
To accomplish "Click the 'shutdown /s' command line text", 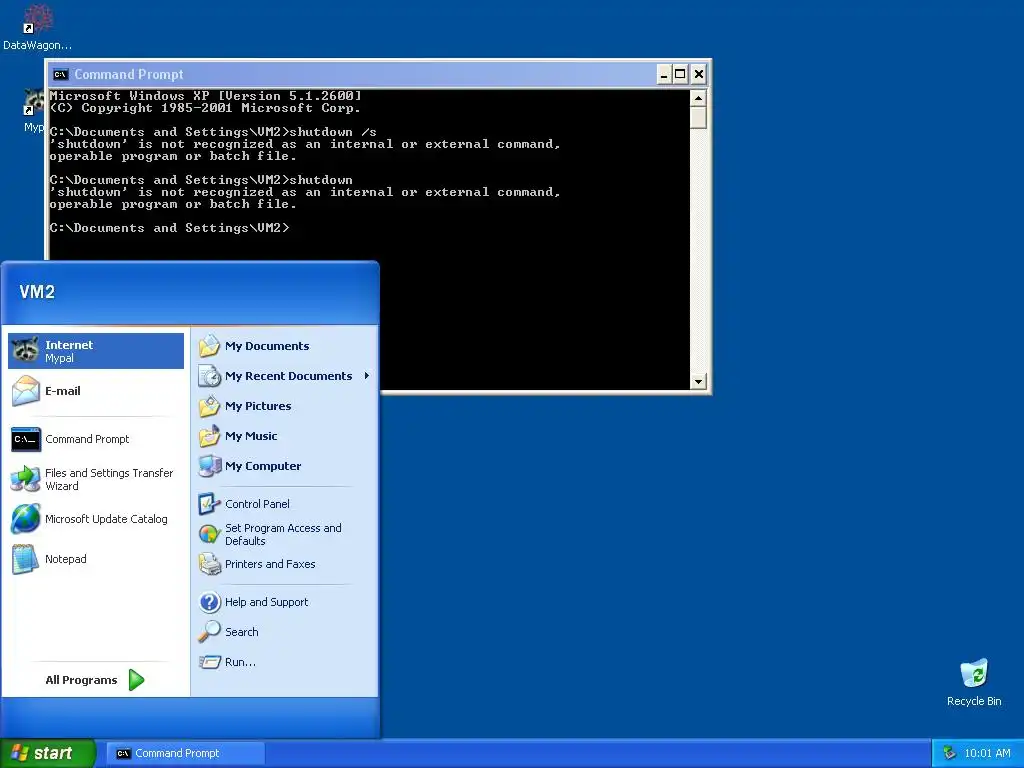I will (x=333, y=132).
